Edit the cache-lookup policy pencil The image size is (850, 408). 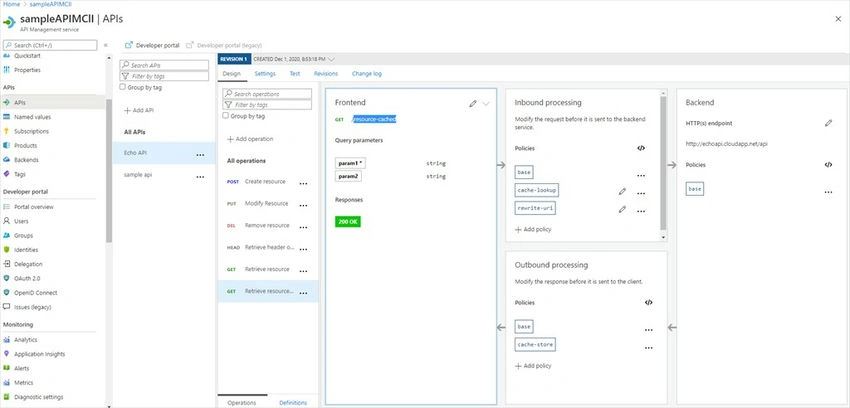point(622,191)
